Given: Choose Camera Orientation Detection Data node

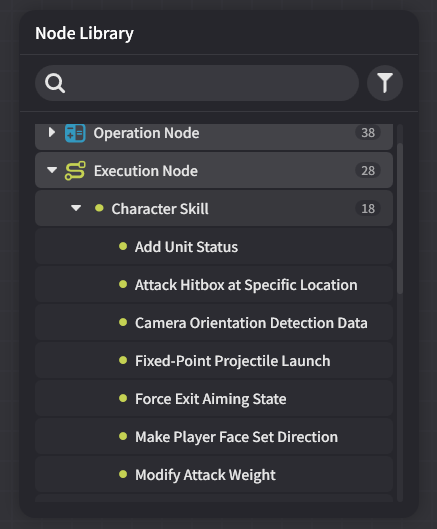Looking at the screenshot, I should [x=214, y=323].
